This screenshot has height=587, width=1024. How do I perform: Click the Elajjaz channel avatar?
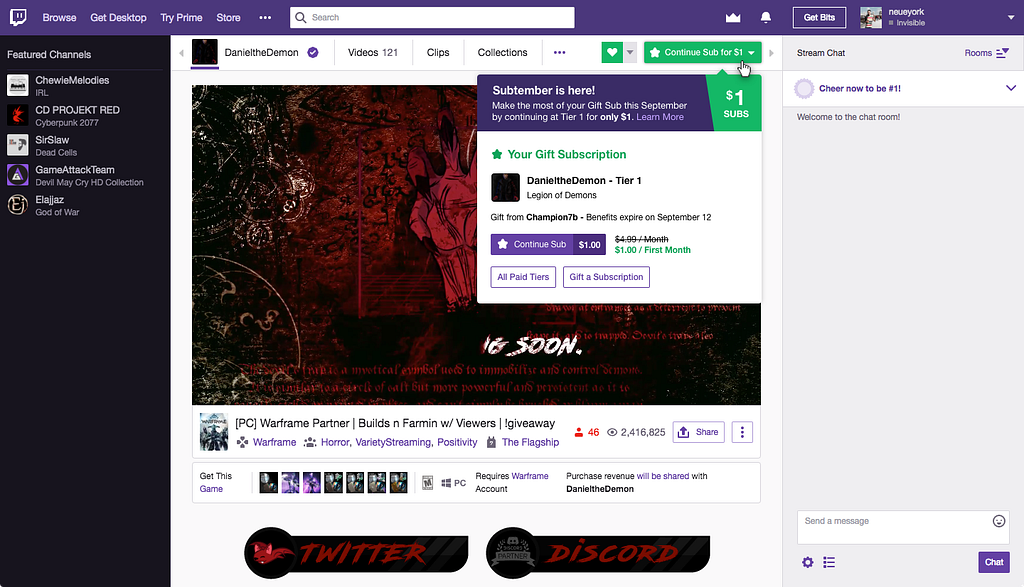(18, 205)
